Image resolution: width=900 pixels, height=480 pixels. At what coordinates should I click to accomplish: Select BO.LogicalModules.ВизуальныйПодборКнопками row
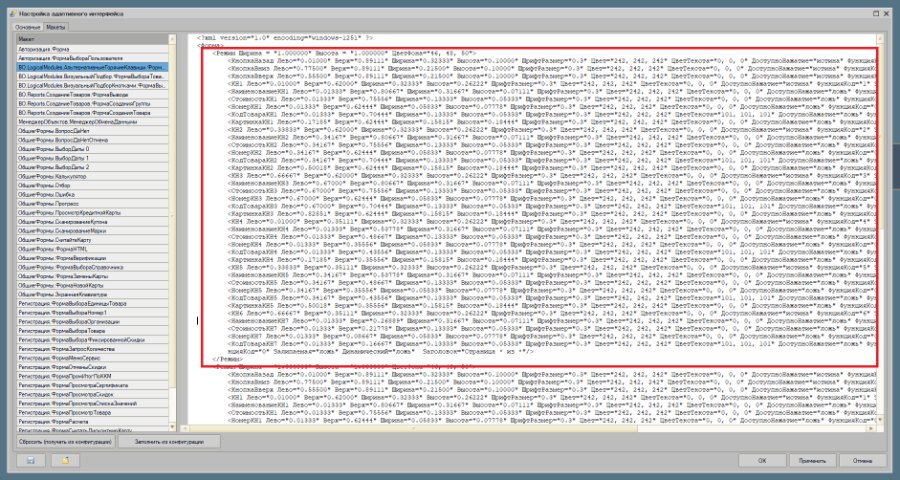tap(92, 86)
